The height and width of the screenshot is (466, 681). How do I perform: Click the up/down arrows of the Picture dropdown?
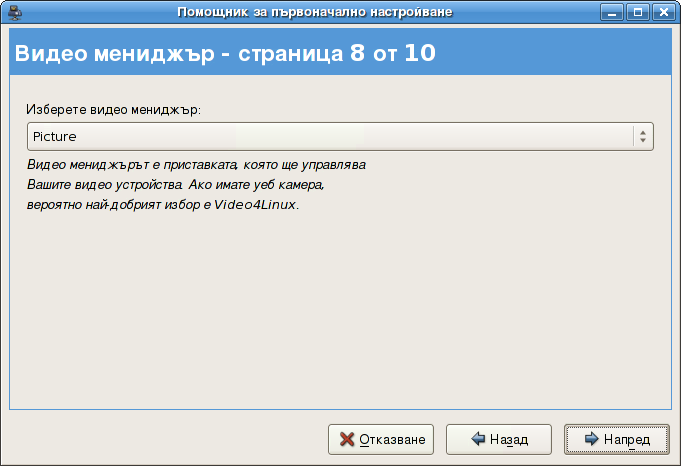click(642, 136)
